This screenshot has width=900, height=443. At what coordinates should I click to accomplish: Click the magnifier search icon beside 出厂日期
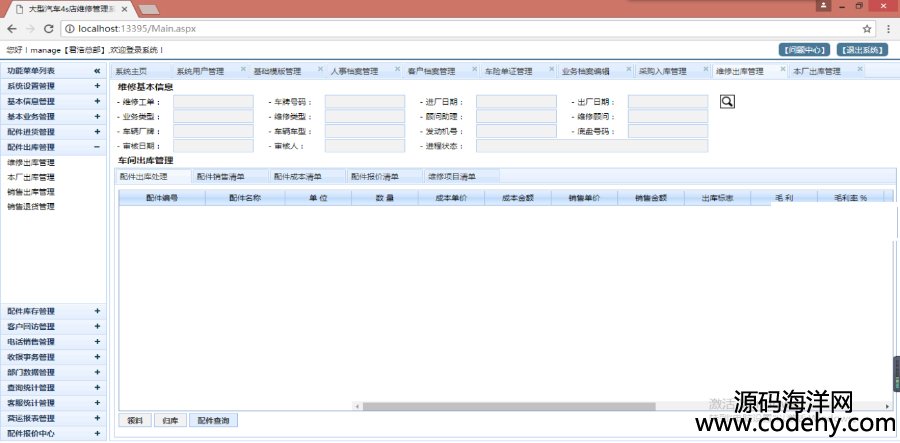(727, 101)
